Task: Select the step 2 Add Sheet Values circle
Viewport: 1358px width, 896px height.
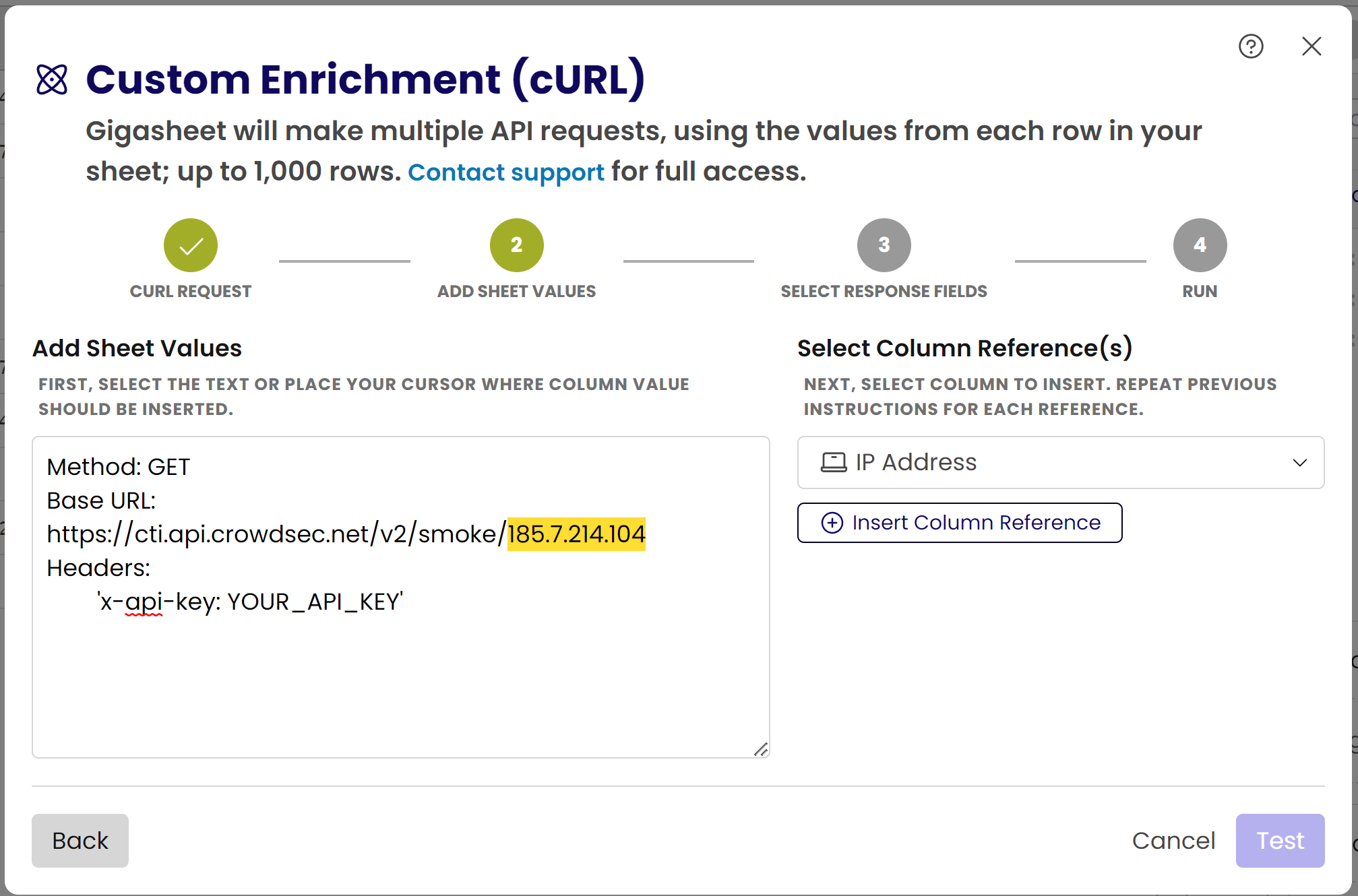Action: coord(516,245)
